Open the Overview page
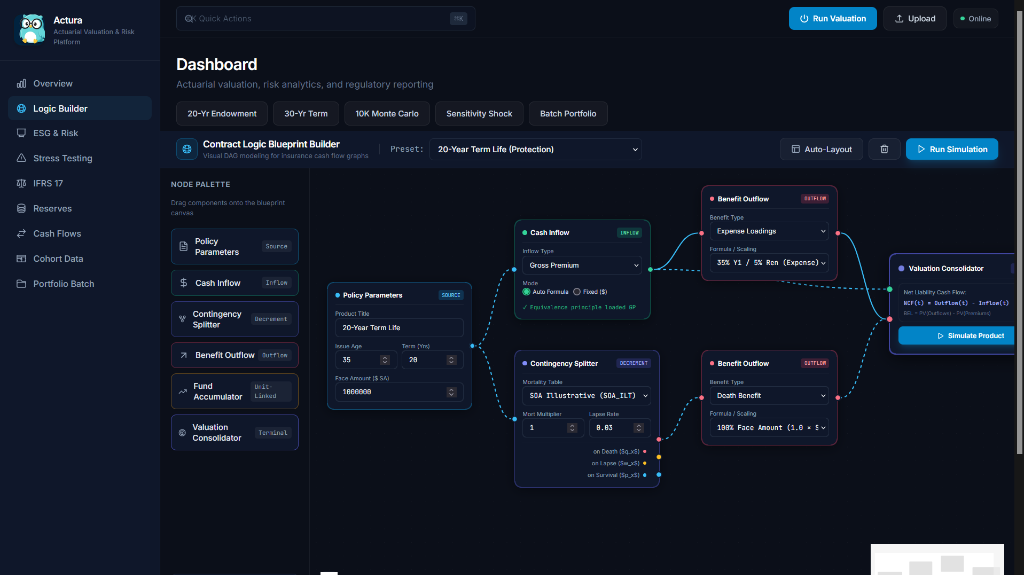Viewport: 1024px width, 575px height. 80,84
